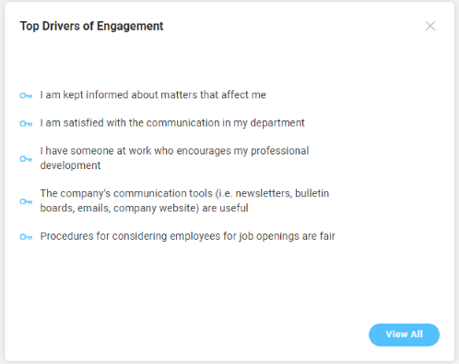Select 'The company's communication tools' driver text
Screen dimensions: 459x364
185,201
